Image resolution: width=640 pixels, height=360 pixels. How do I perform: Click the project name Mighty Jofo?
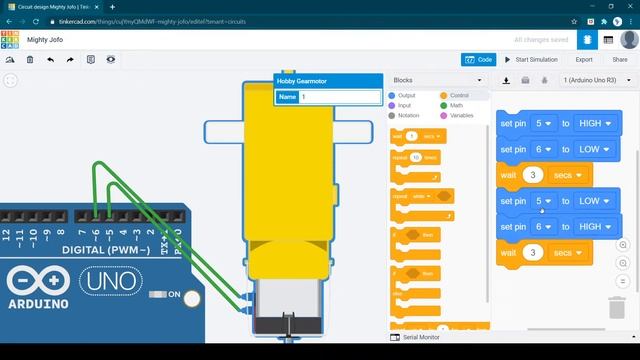[x=45, y=40]
